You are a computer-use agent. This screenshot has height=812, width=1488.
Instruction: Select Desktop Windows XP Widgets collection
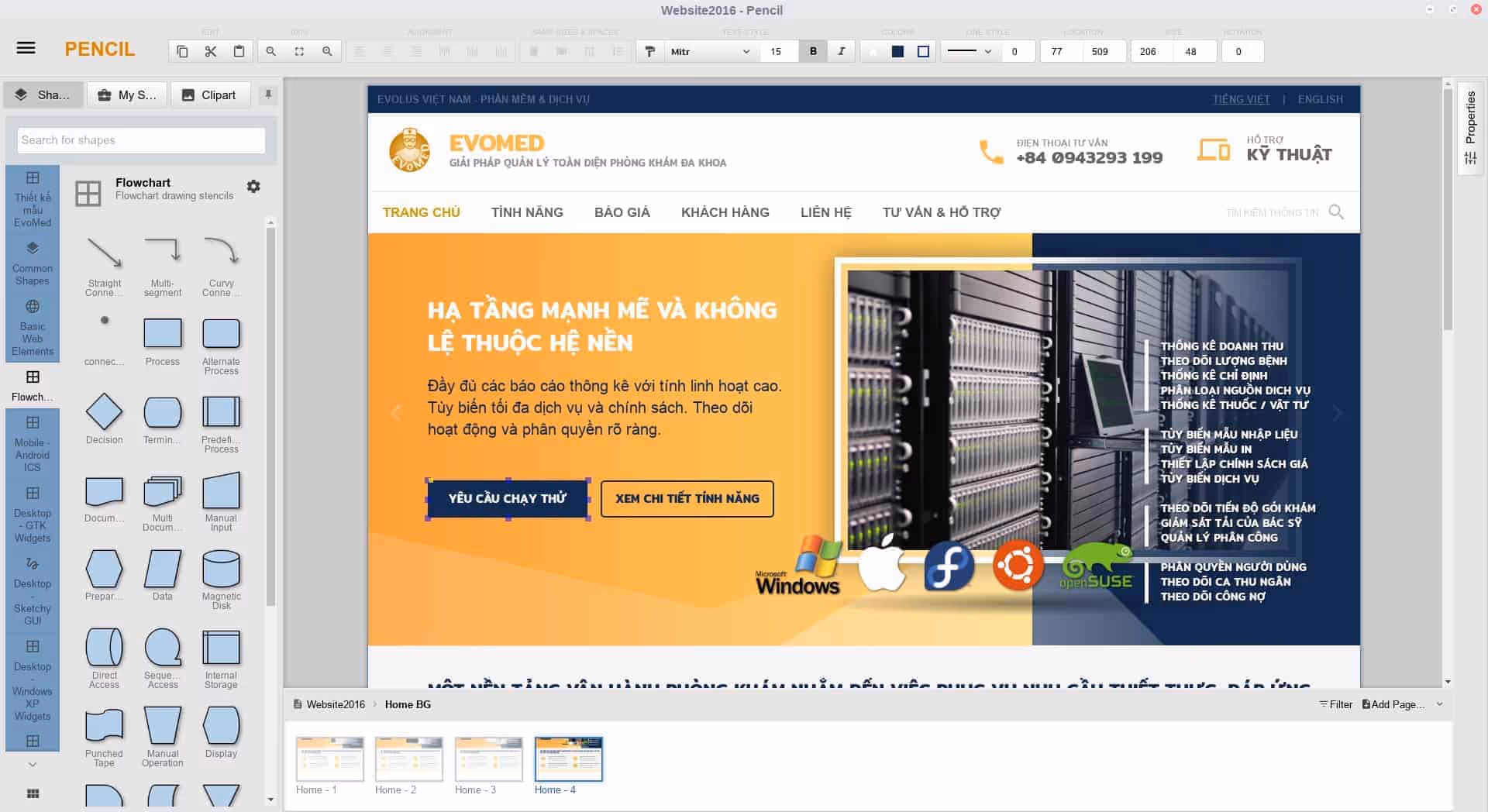[x=33, y=680]
